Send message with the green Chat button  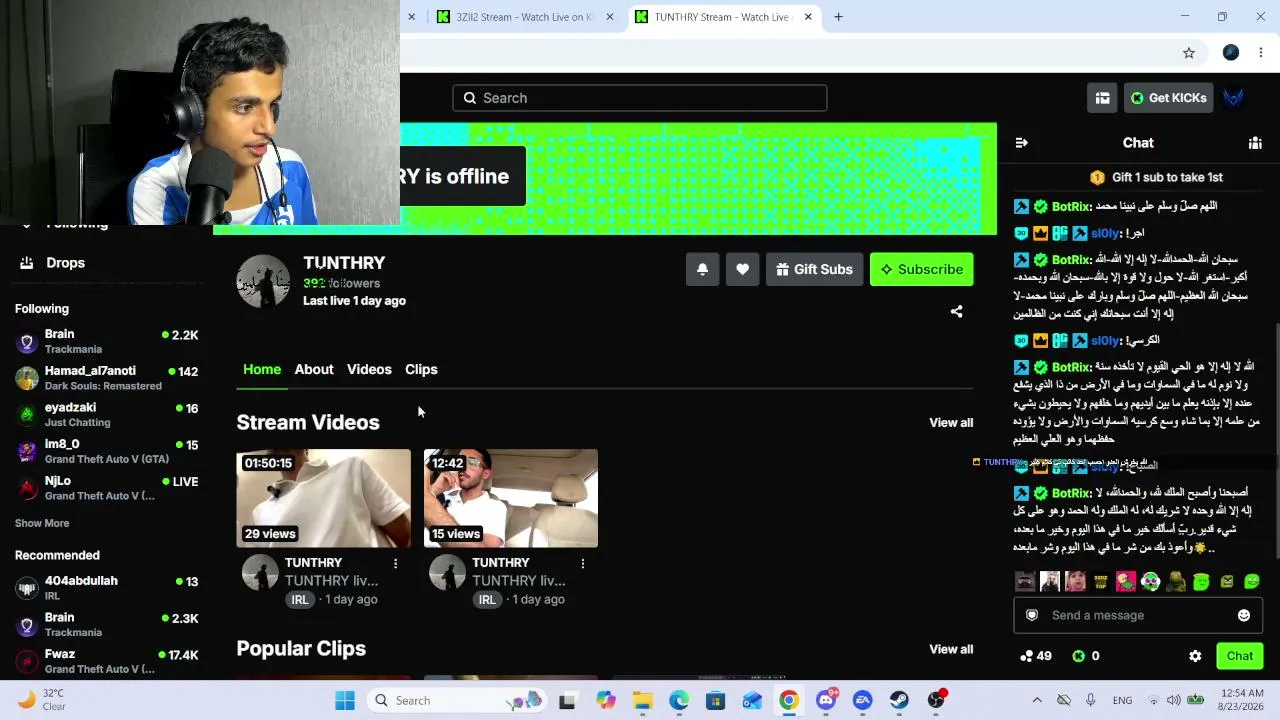1240,656
